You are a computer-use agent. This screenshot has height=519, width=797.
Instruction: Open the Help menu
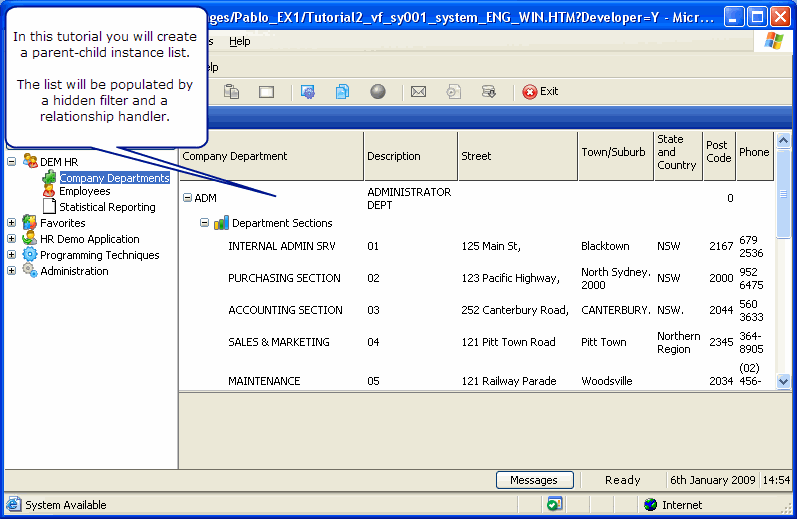coord(239,41)
